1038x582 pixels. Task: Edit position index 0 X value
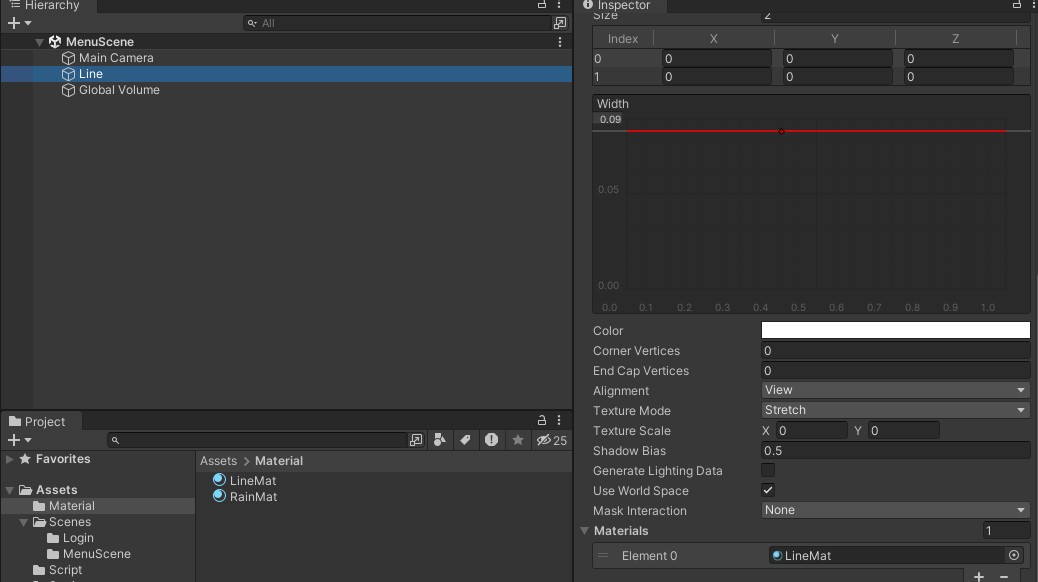click(716, 58)
